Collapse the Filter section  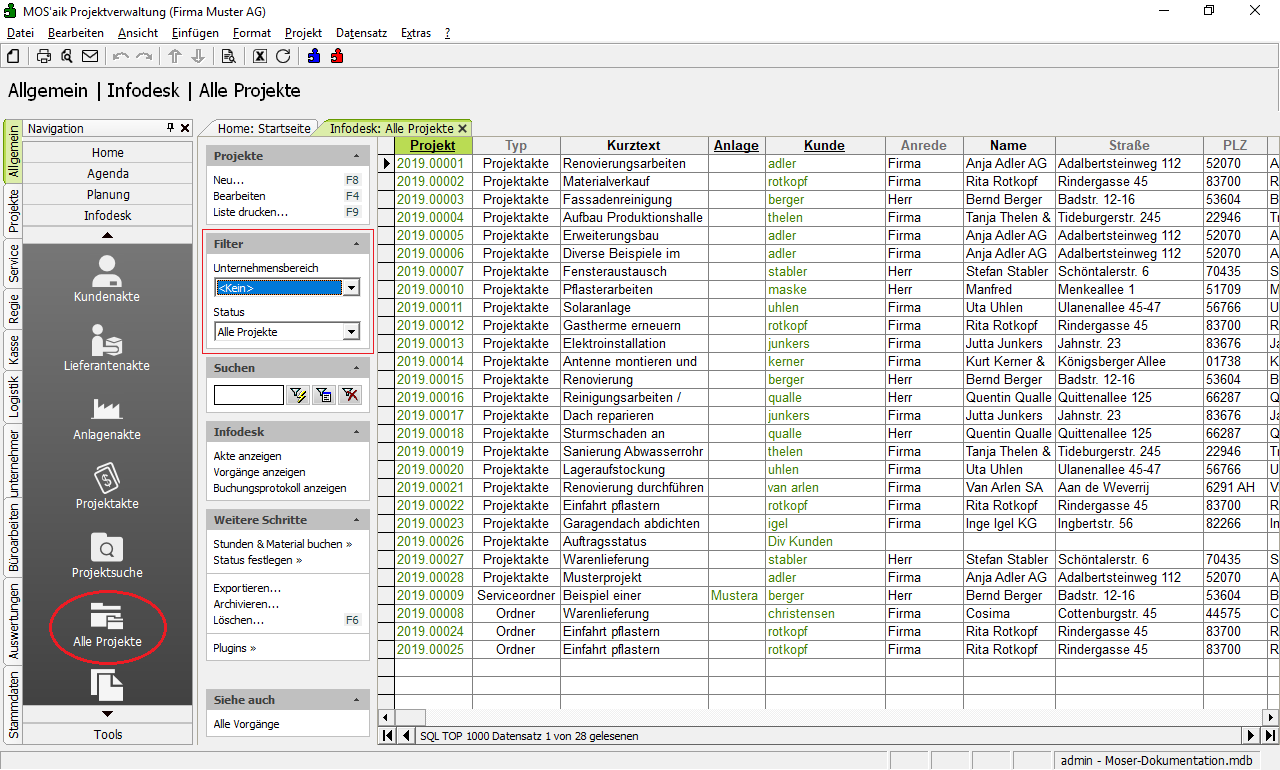(x=357, y=244)
